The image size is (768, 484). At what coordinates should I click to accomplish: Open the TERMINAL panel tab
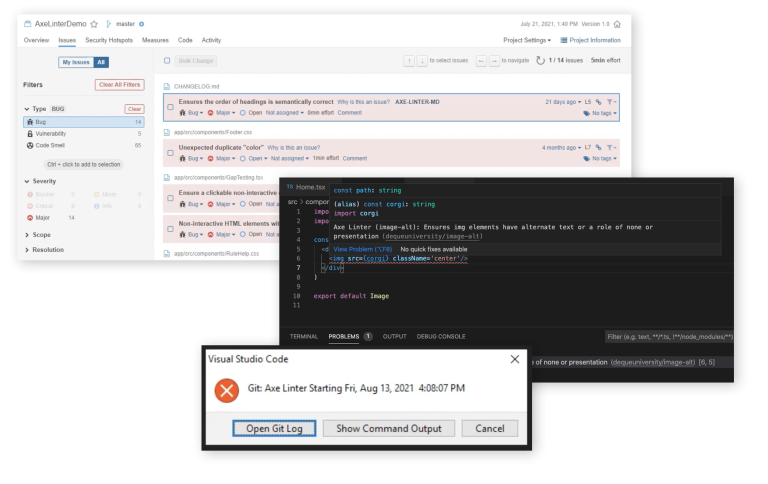pos(303,337)
